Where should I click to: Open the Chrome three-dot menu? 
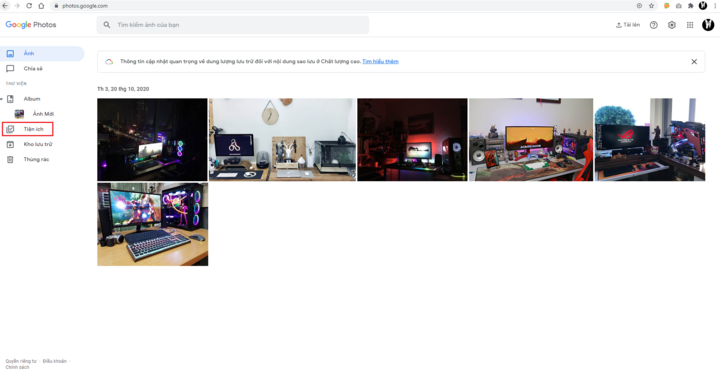[715, 6]
